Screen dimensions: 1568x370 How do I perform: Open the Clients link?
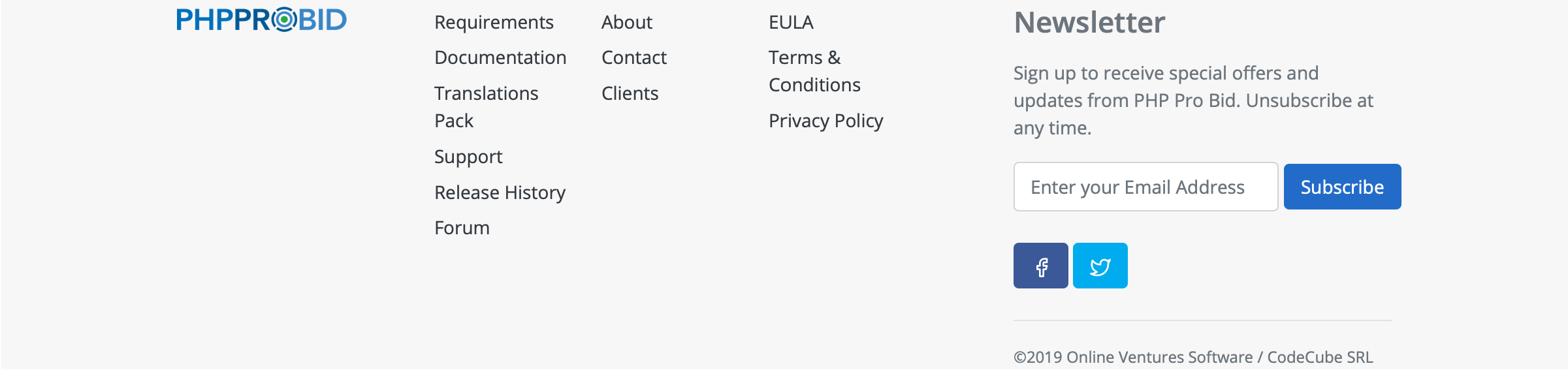pyautogui.click(x=630, y=93)
